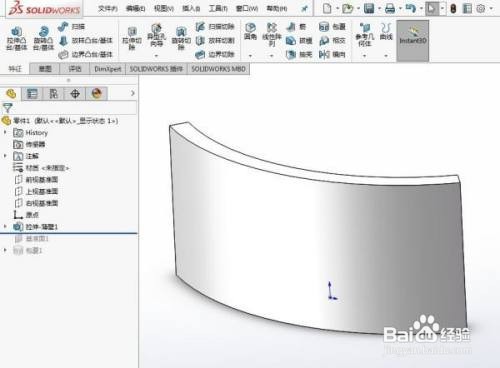The width and height of the screenshot is (500, 368).
Task: Pin the menu bar with pushpin
Action: point(304,9)
